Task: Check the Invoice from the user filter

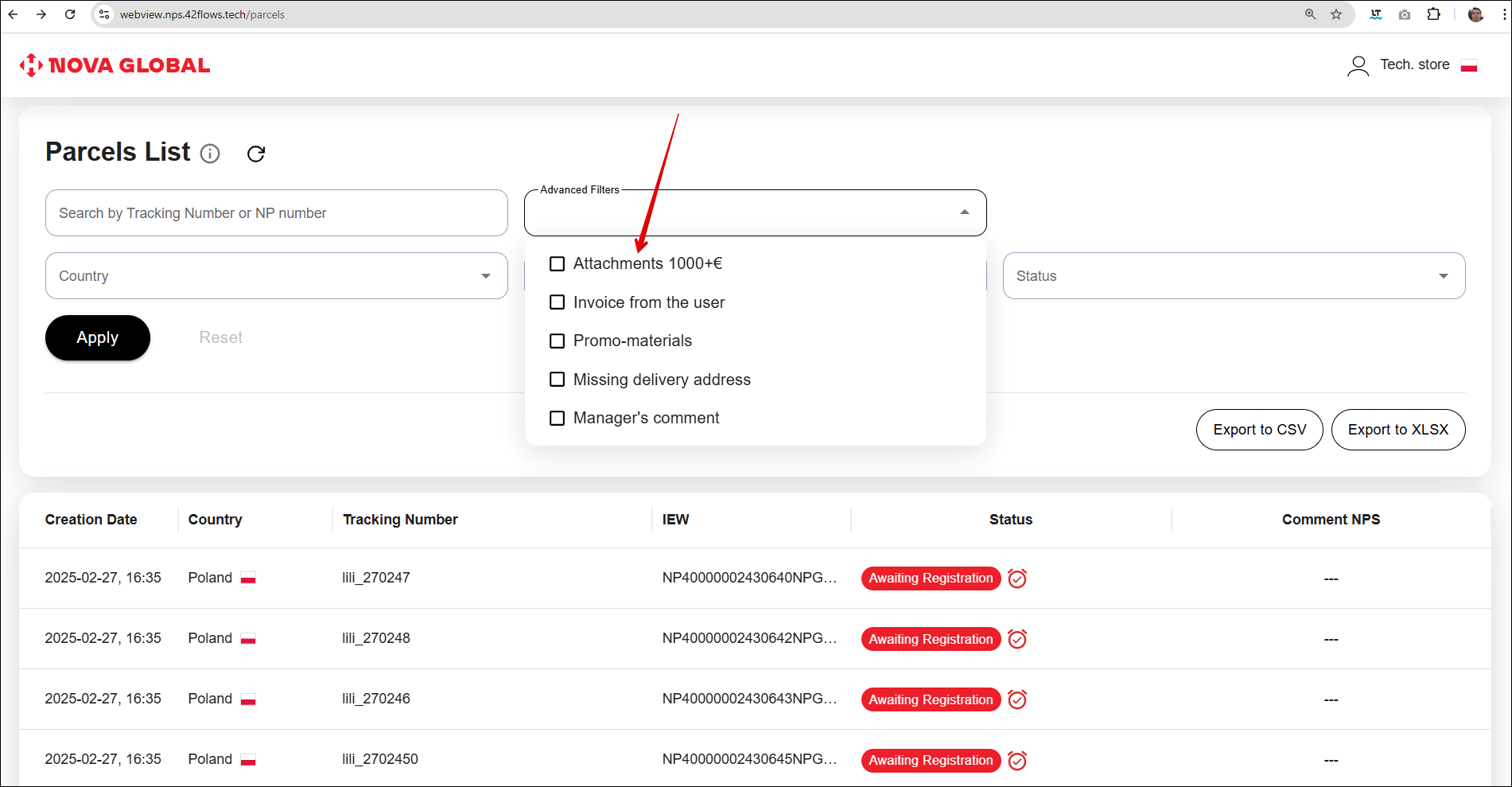Action: click(x=558, y=302)
